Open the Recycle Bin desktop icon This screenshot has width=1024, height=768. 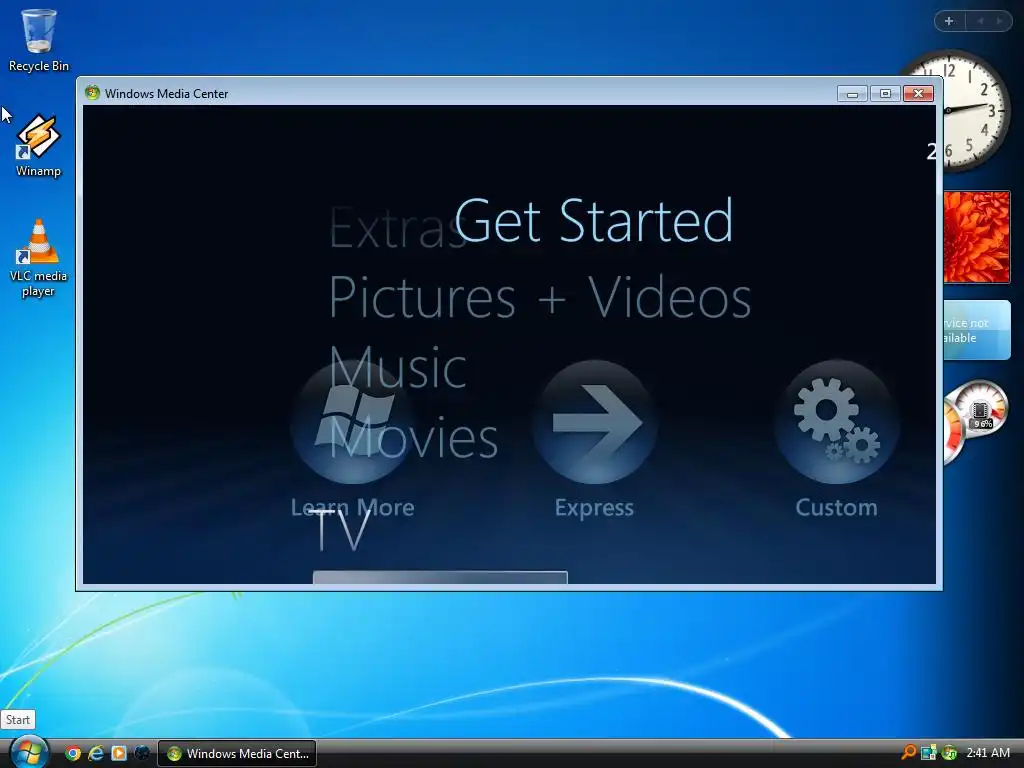pos(39,40)
